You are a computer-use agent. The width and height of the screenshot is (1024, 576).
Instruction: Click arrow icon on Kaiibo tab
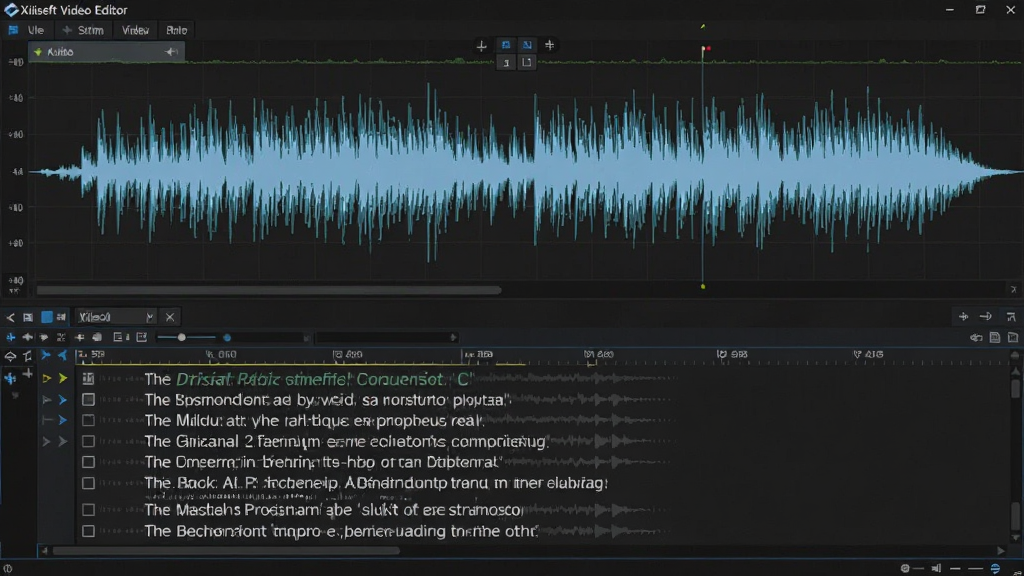click(x=171, y=52)
